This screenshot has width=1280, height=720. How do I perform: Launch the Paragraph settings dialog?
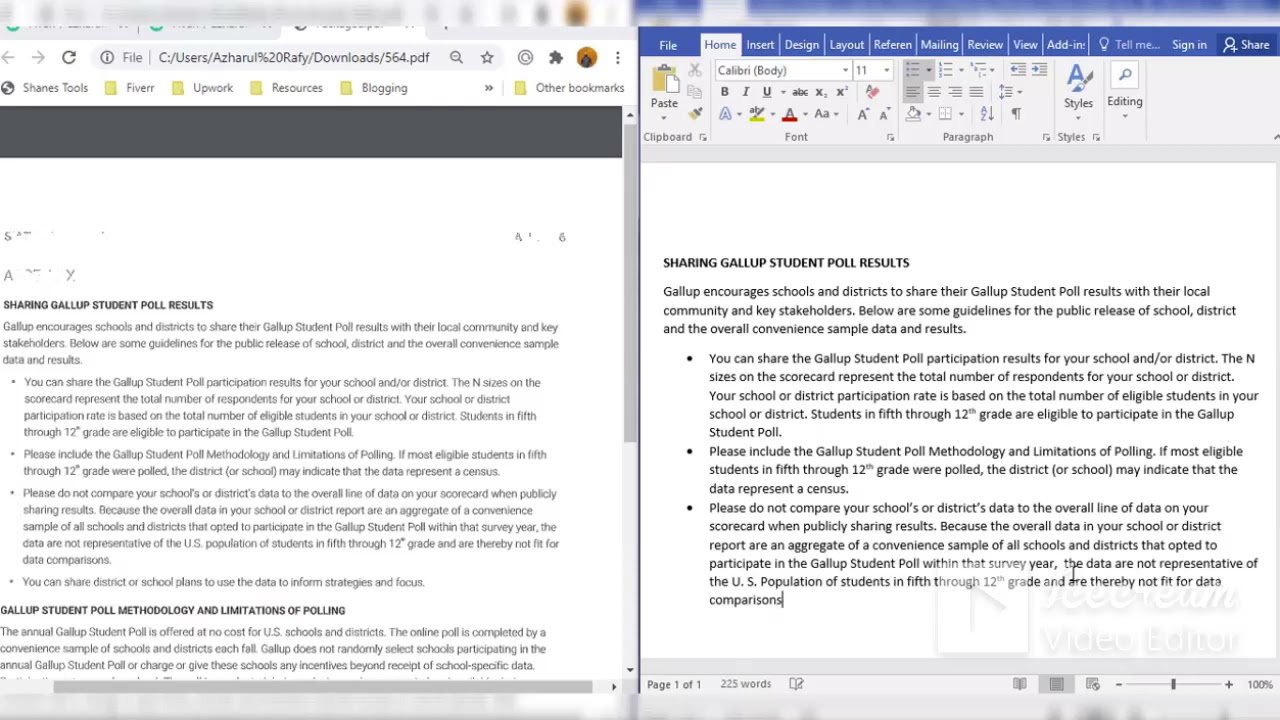1046,137
